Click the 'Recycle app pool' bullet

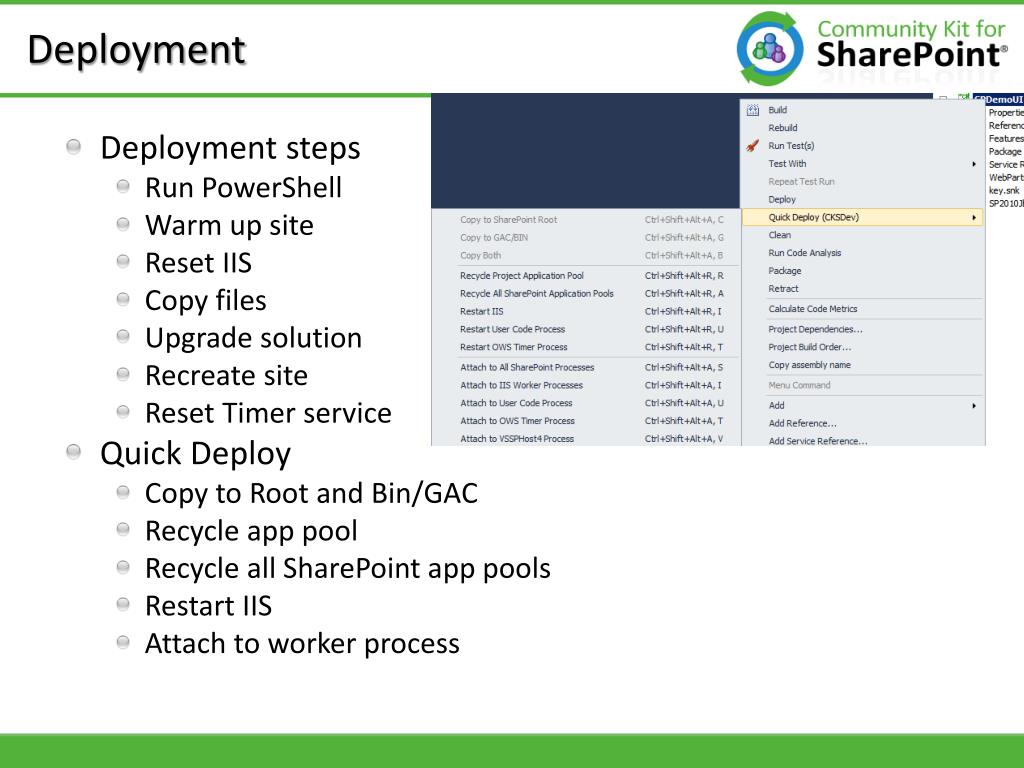pos(251,531)
